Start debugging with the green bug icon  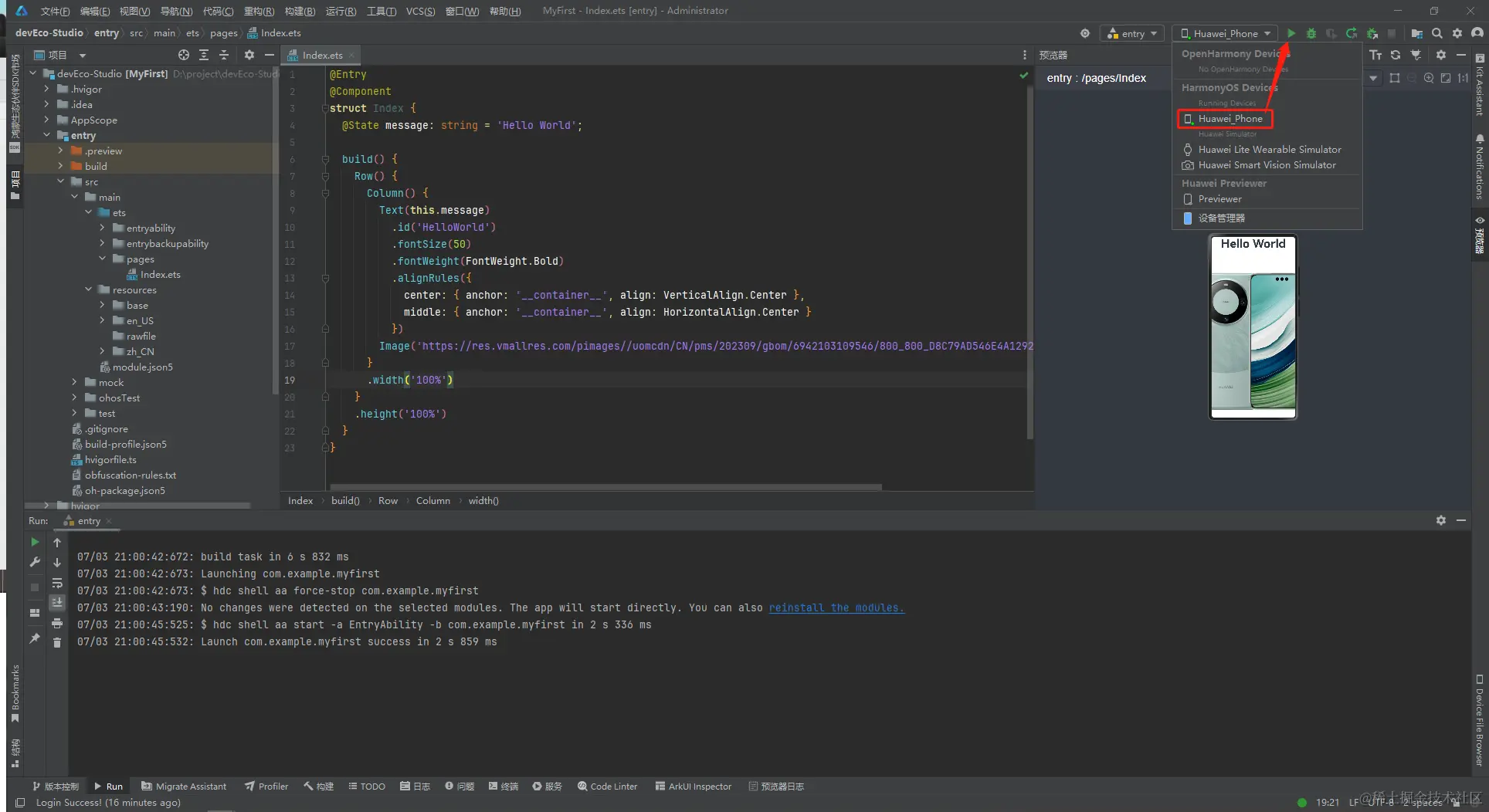pos(1311,33)
